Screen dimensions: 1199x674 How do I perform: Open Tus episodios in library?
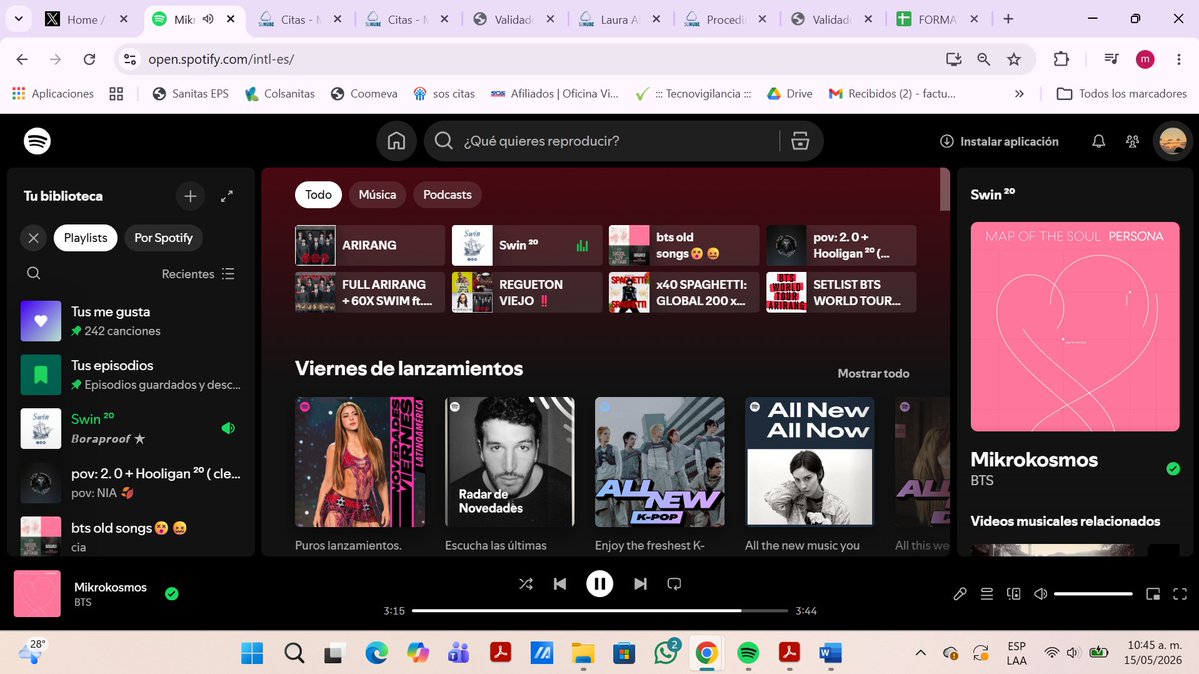coord(131,375)
